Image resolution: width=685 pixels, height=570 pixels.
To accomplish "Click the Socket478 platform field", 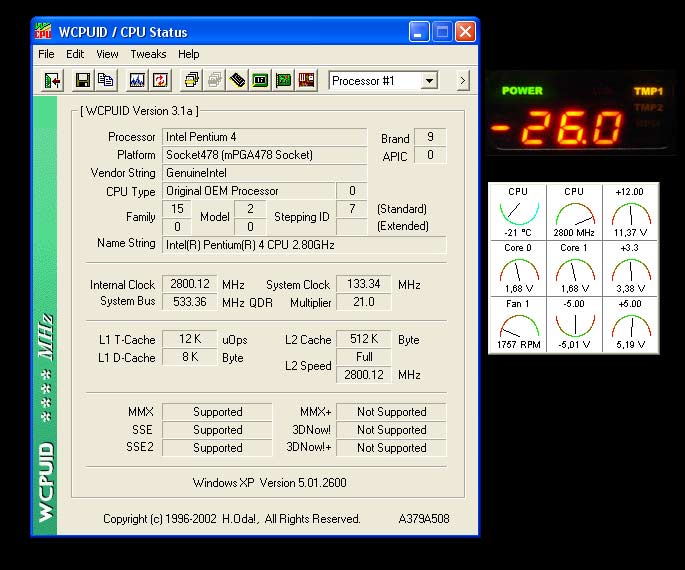I will coord(264,155).
